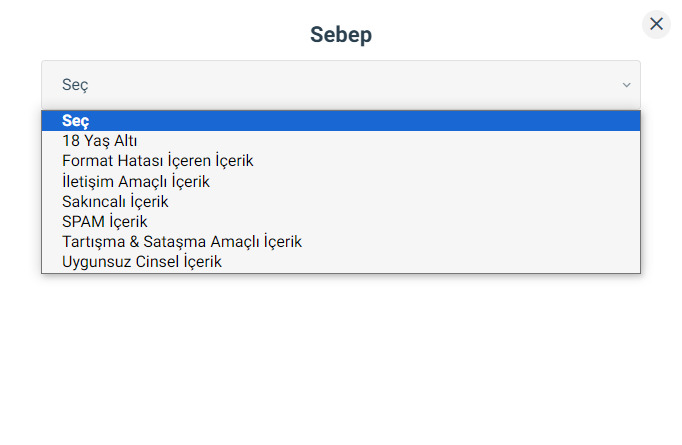Open the Sebep reason combo box
682x445 pixels.
point(341,85)
